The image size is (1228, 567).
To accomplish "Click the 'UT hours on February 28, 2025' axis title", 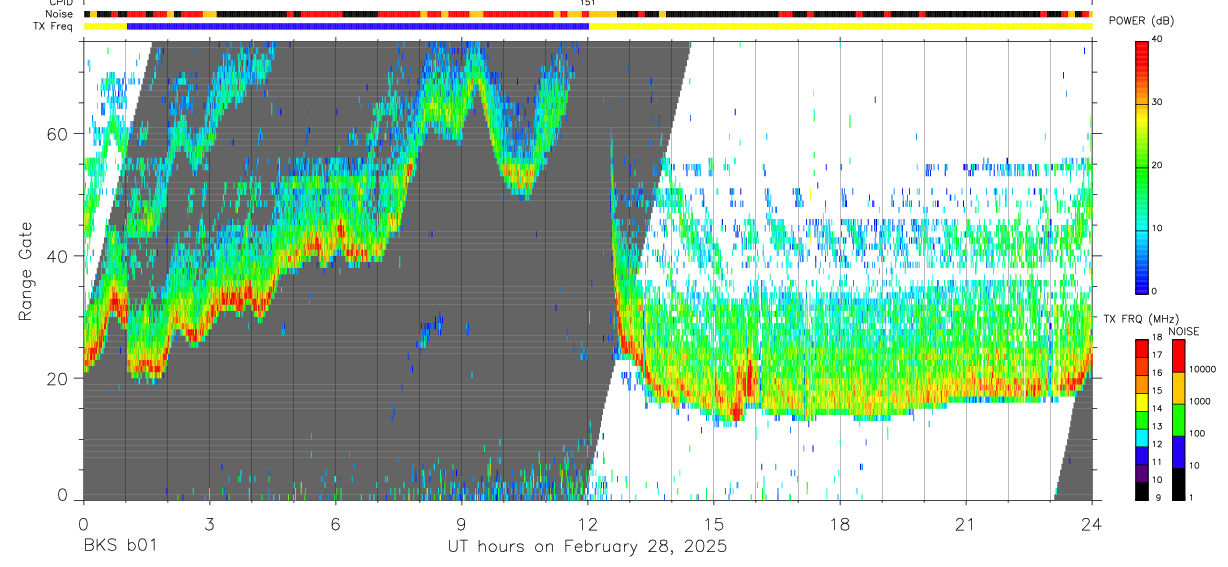I will click(x=586, y=547).
